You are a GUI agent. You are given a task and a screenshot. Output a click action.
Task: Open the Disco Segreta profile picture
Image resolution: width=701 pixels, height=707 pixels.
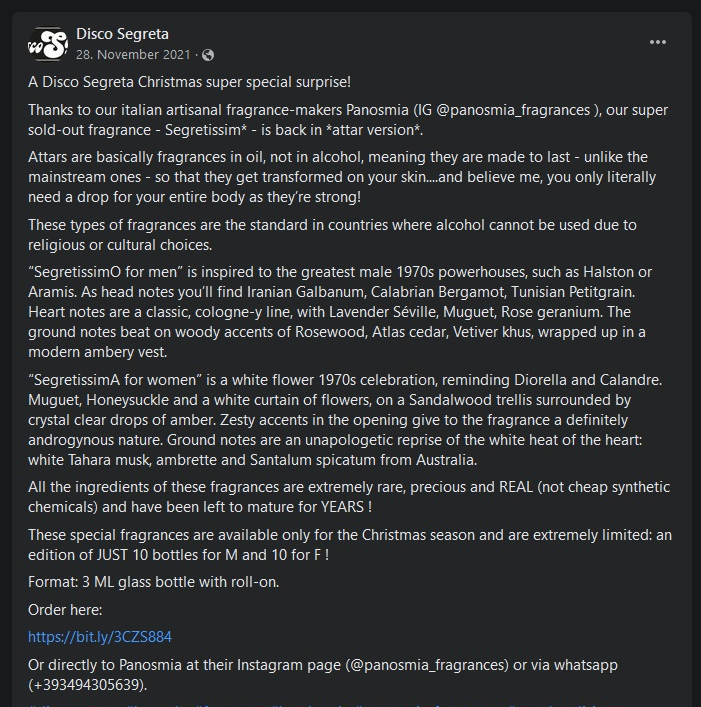tap(48, 44)
